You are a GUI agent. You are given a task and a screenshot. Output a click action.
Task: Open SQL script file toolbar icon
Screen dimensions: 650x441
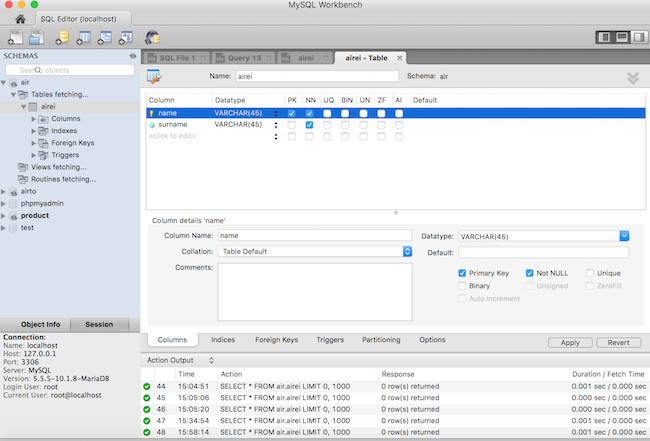click(x=37, y=38)
